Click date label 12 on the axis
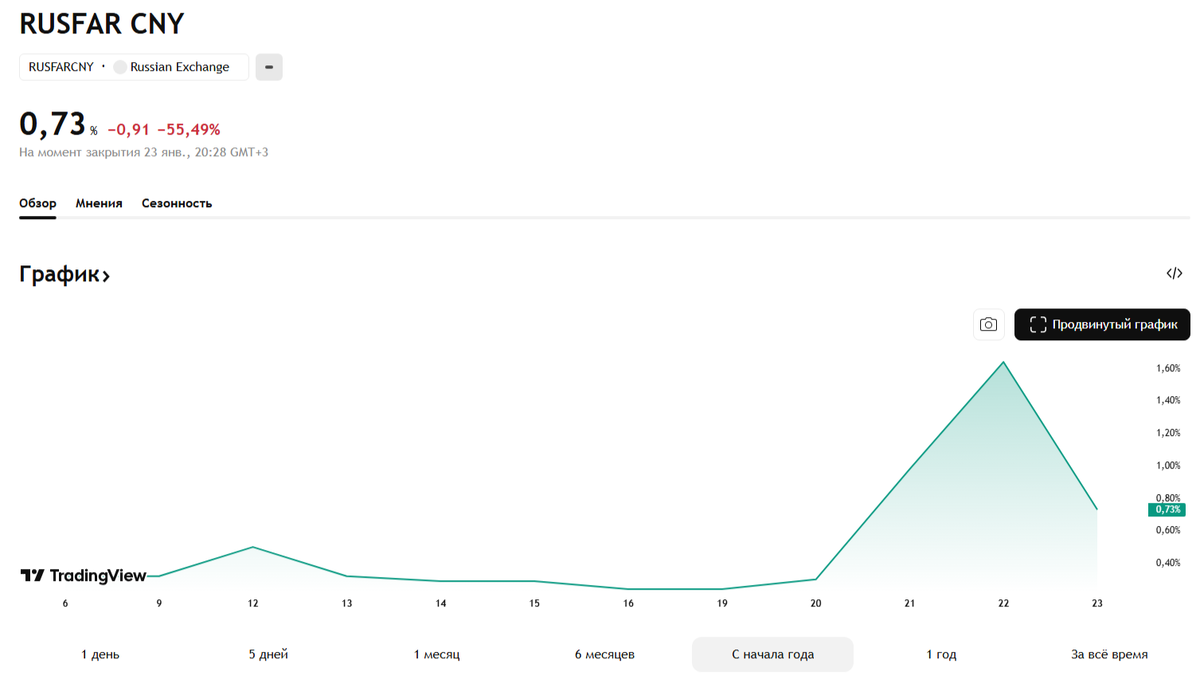 (x=253, y=603)
